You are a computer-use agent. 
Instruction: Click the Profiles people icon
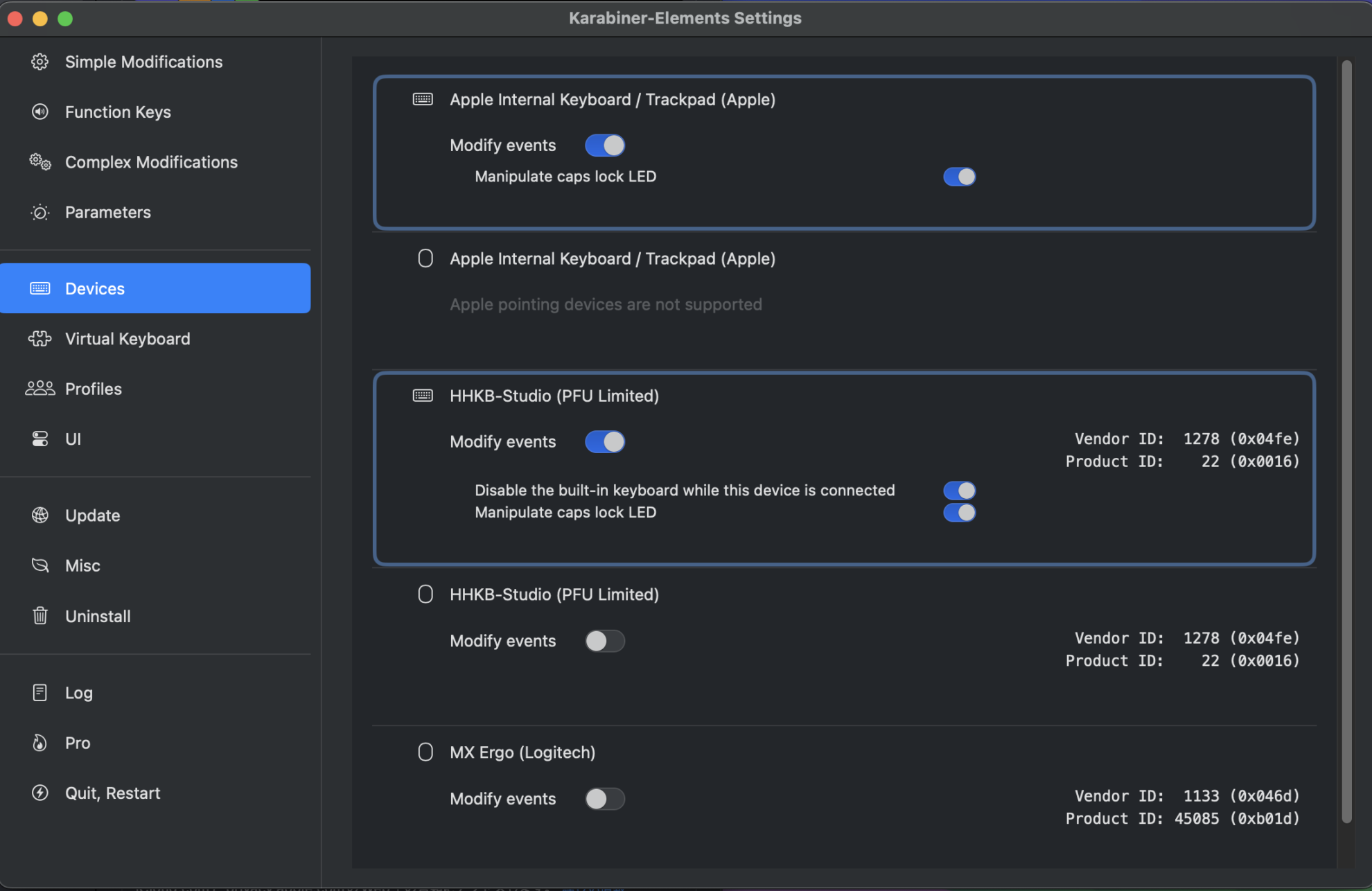coord(39,389)
